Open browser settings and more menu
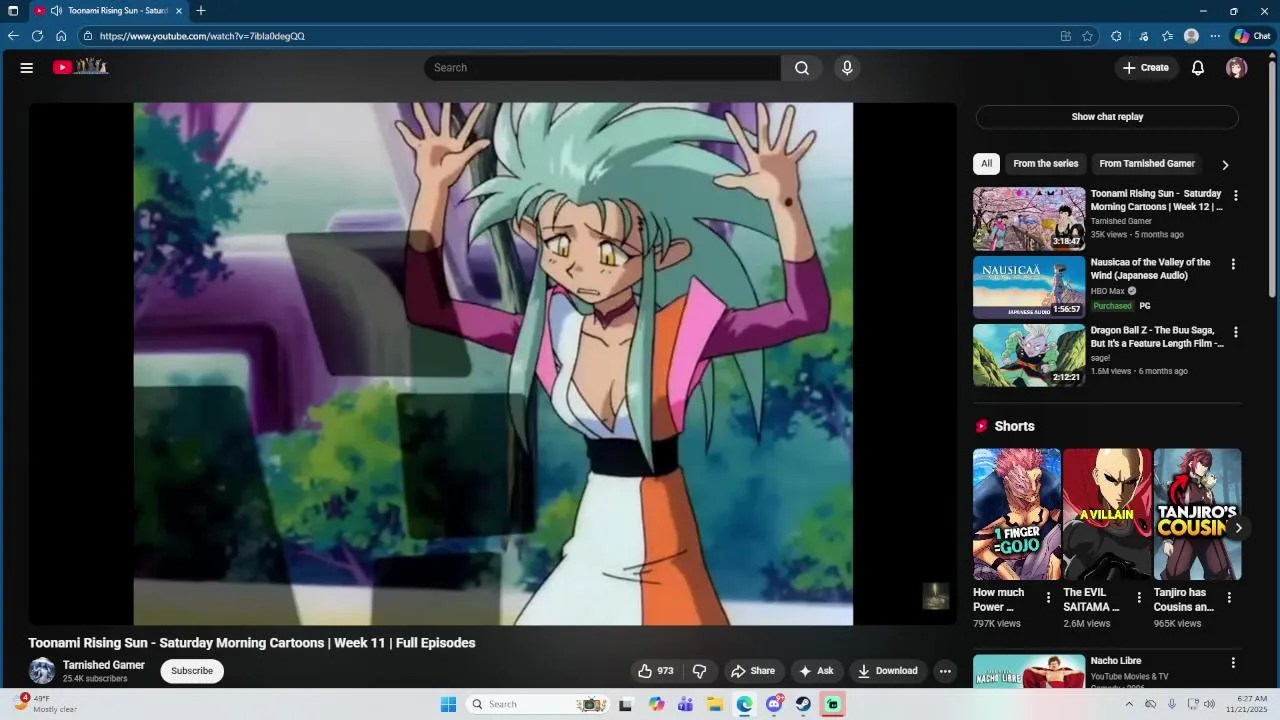The height and width of the screenshot is (720, 1280). tap(1215, 36)
